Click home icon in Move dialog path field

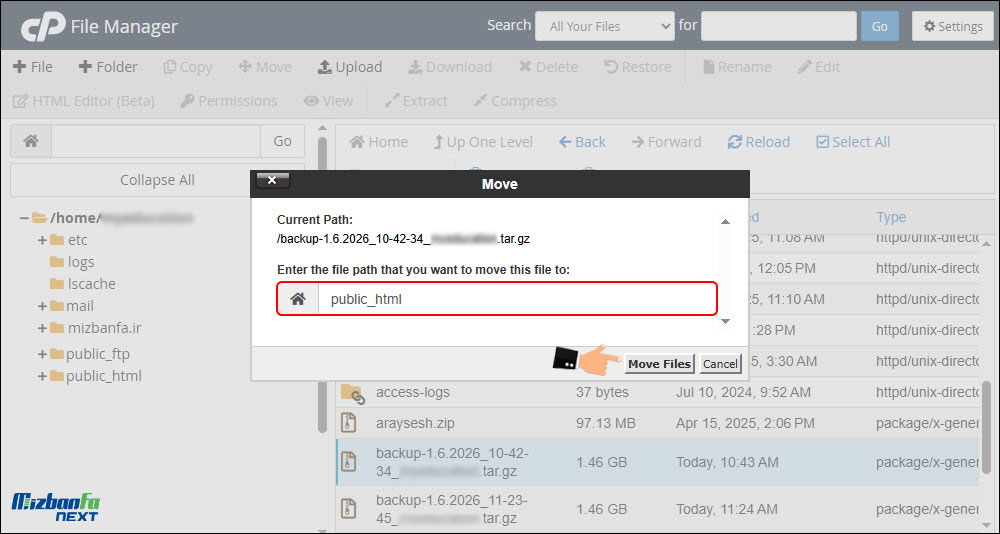coord(297,299)
